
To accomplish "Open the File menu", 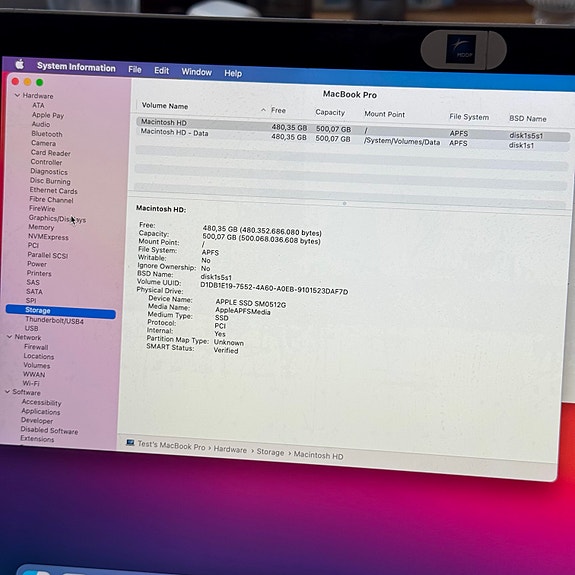I will (x=135, y=70).
